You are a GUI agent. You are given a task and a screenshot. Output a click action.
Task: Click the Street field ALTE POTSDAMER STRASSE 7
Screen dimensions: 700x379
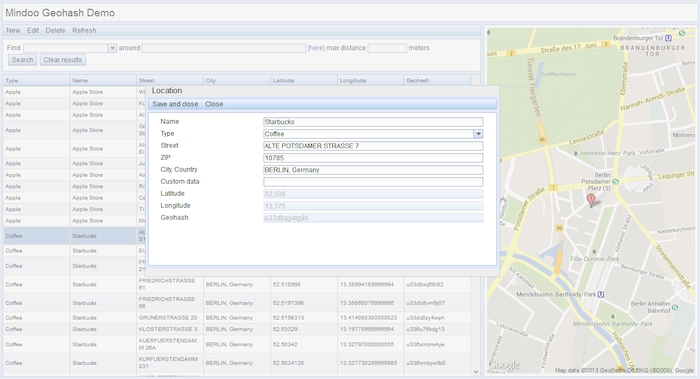click(373, 146)
